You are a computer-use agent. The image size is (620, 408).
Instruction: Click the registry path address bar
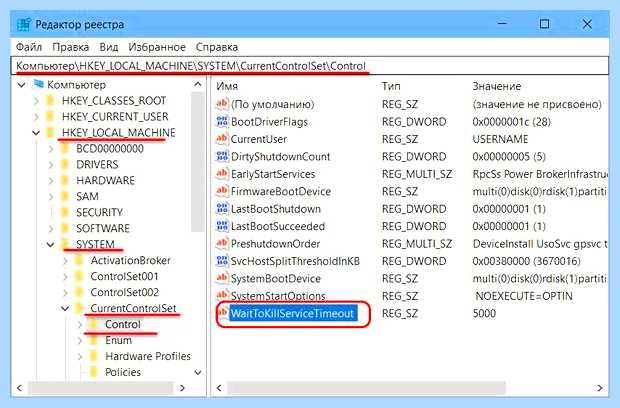(x=310, y=66)
